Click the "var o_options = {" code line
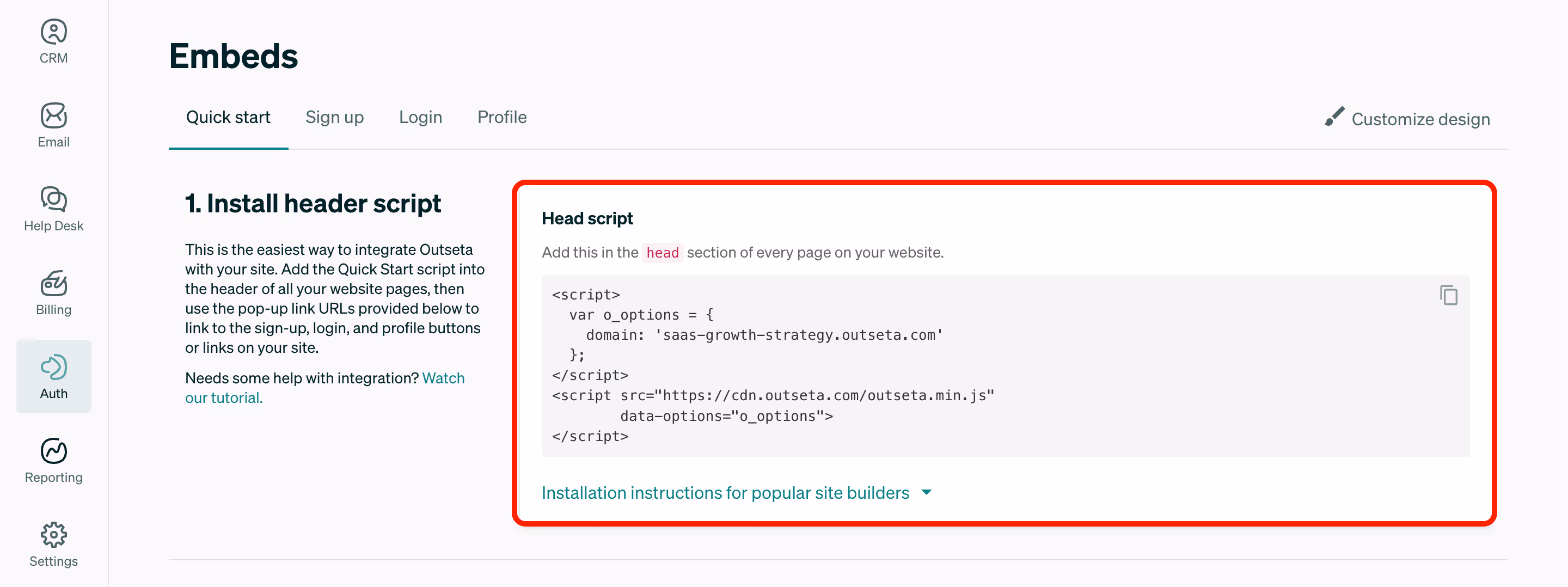The height and width of the screenshot is (587, 1568). click(x=641, y=315)
